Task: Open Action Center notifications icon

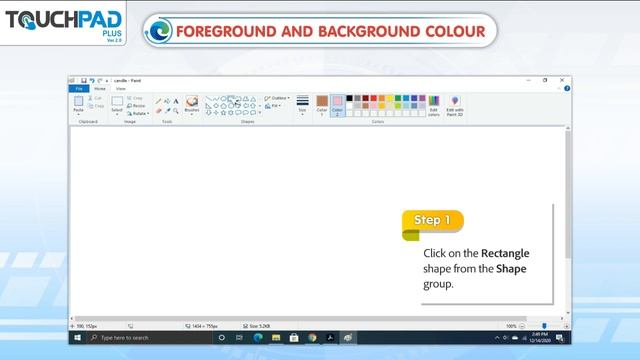Action: point(560,338)
